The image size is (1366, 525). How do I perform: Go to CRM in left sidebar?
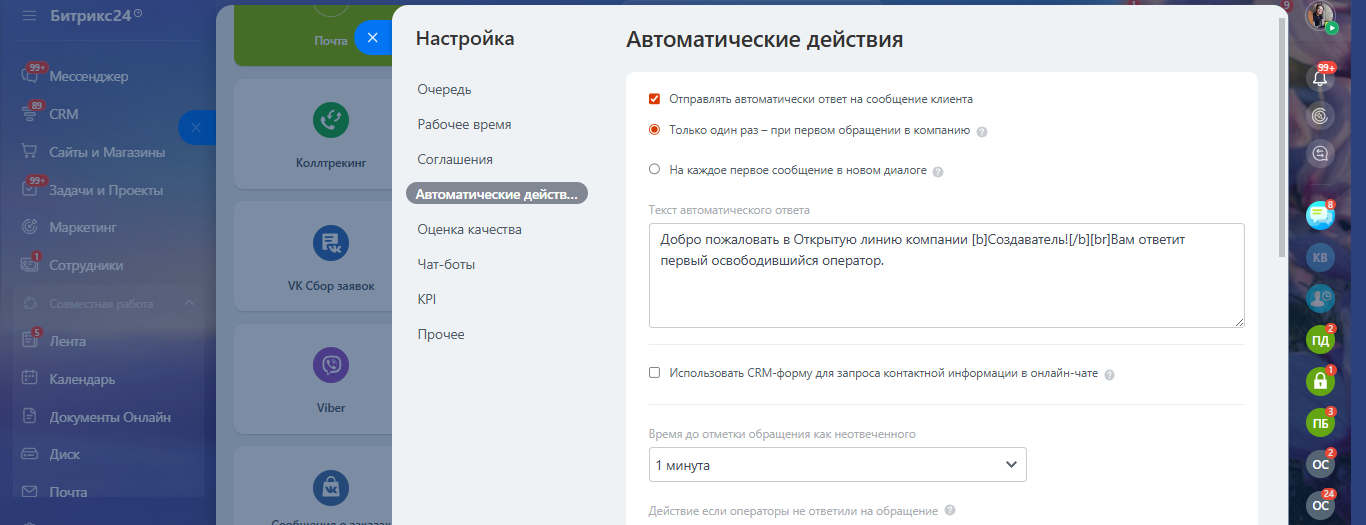tap(64, 114)
